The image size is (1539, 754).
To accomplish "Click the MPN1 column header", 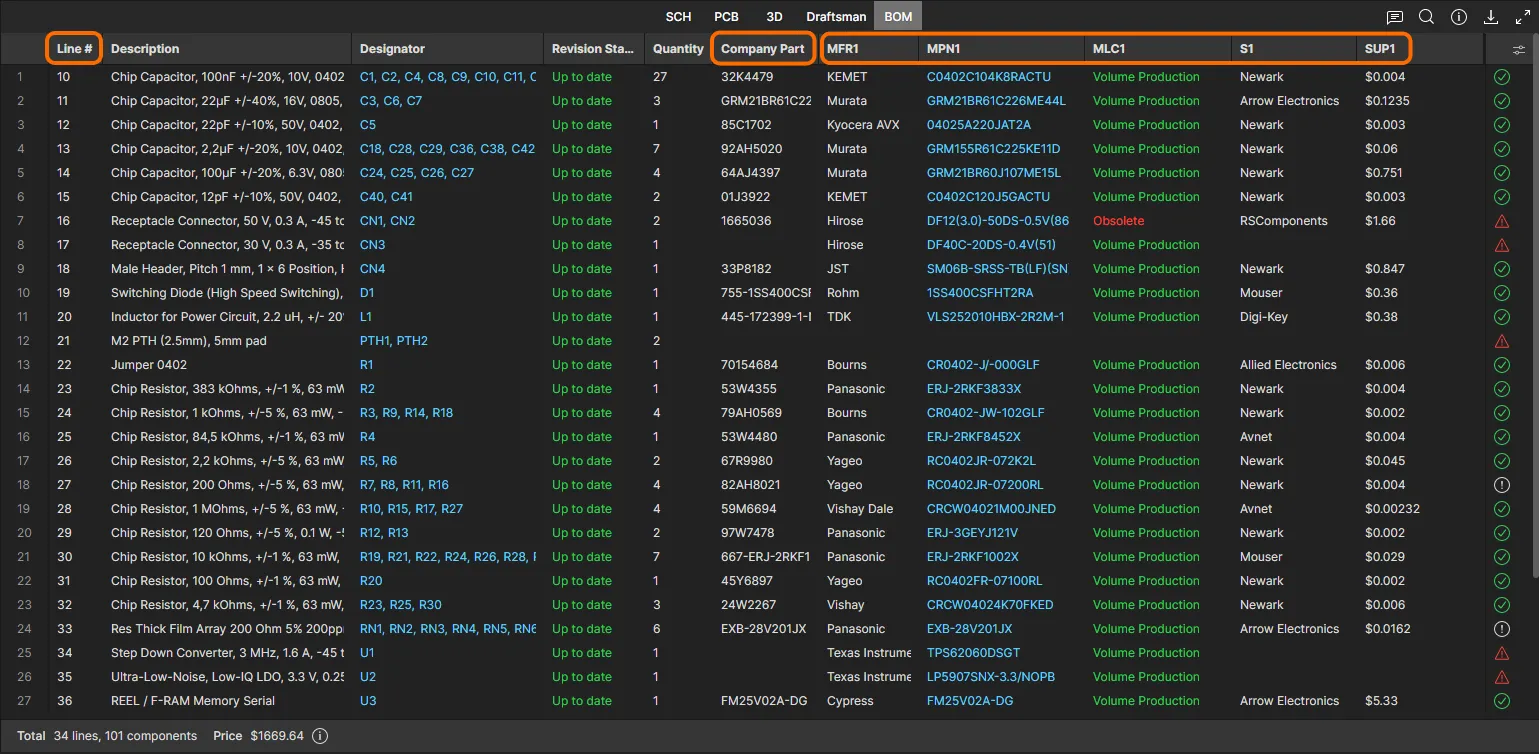I will [943, 49].
